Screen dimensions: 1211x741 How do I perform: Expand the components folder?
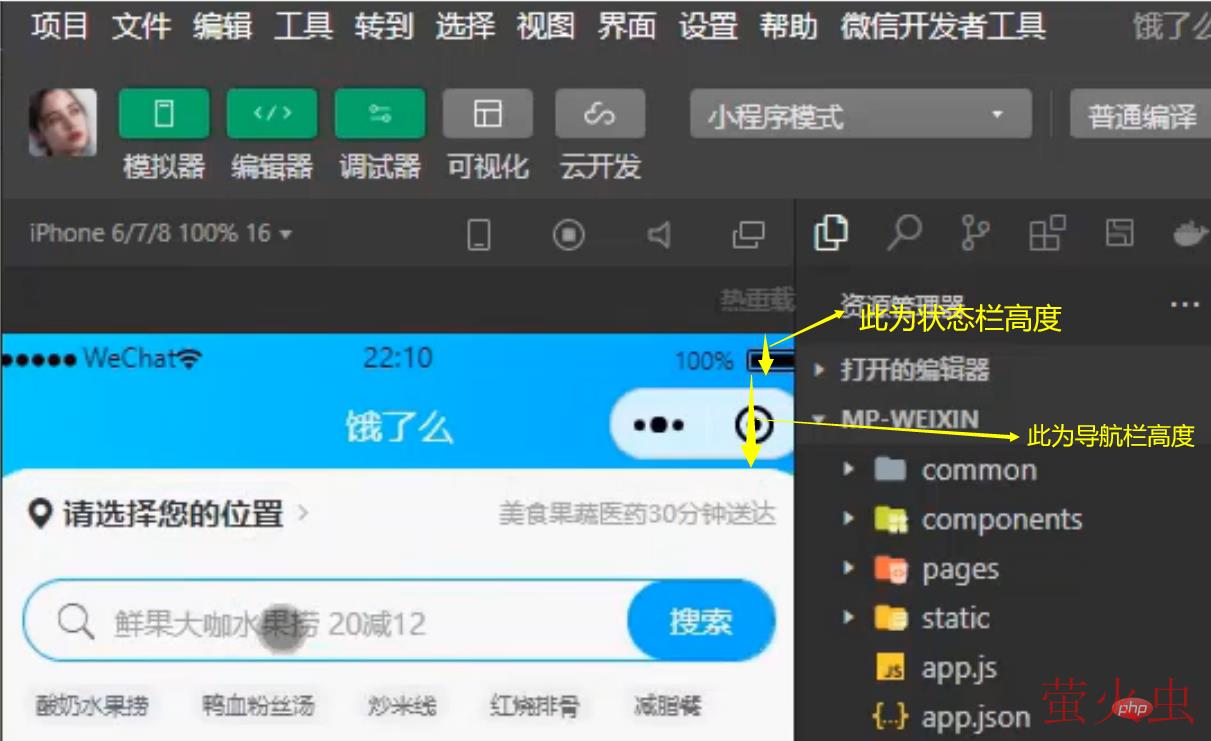[x=1001, y=520]
